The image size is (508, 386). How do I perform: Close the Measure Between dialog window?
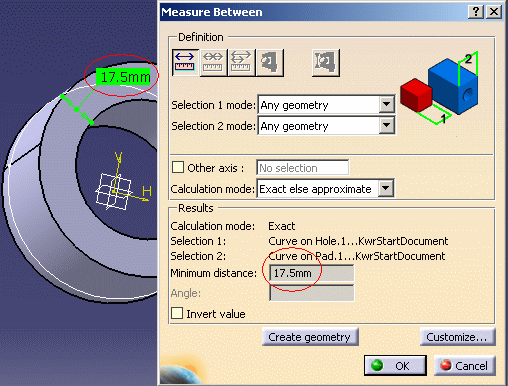pos(494,12)
